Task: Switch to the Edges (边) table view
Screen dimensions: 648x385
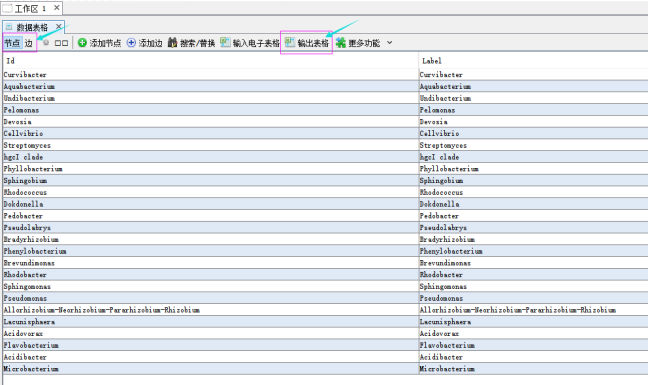Action: (29, 43)
